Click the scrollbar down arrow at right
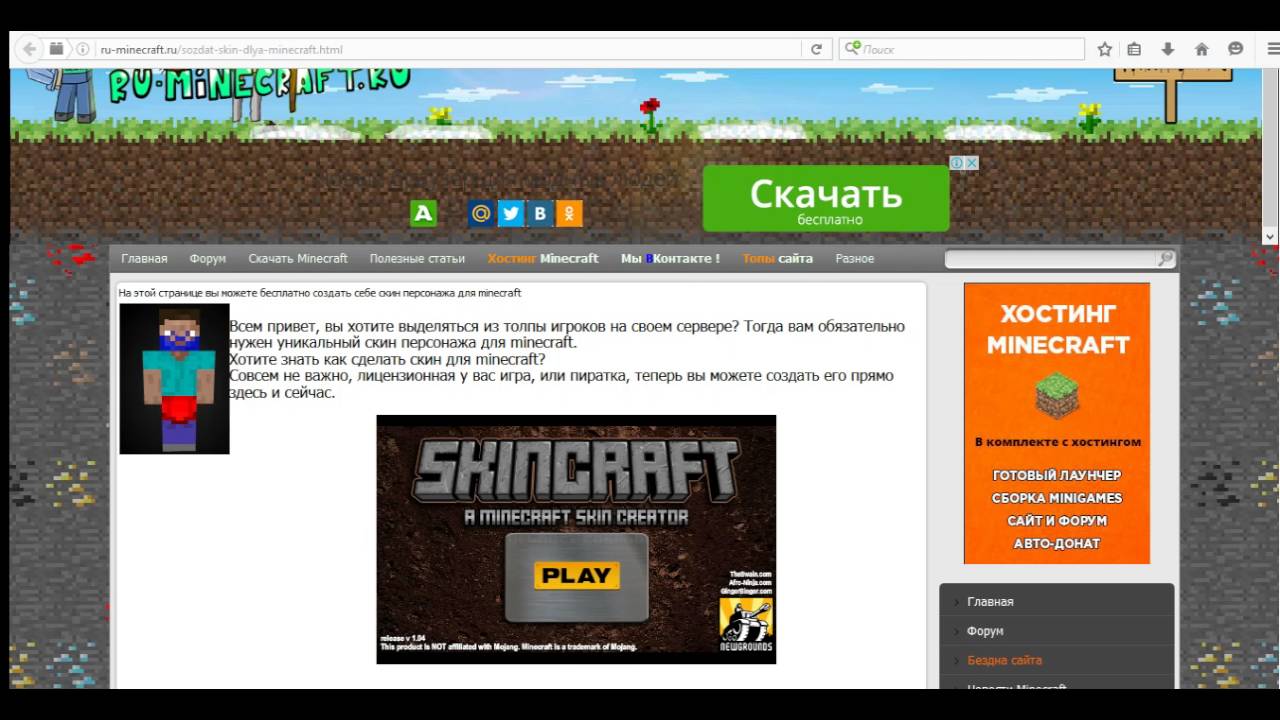Image resolution: width=1280 pixels, height=720 pixels. coord(1270,237)
